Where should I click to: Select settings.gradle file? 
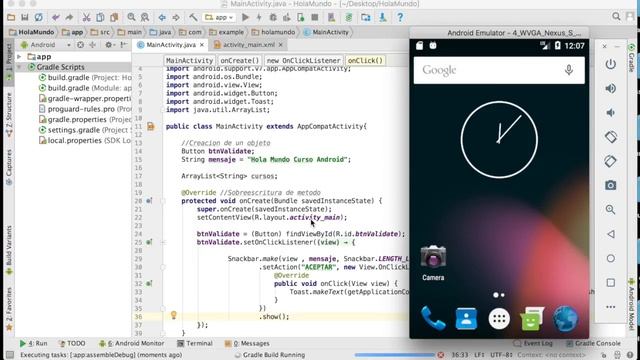pos(85,130)
